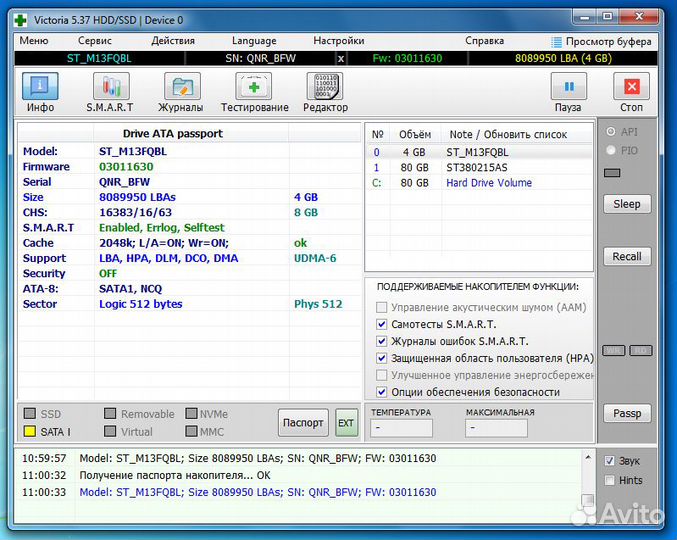Click the Victoria green cross title icon
Screen dimensions: 677x540
tap(20, 20)
